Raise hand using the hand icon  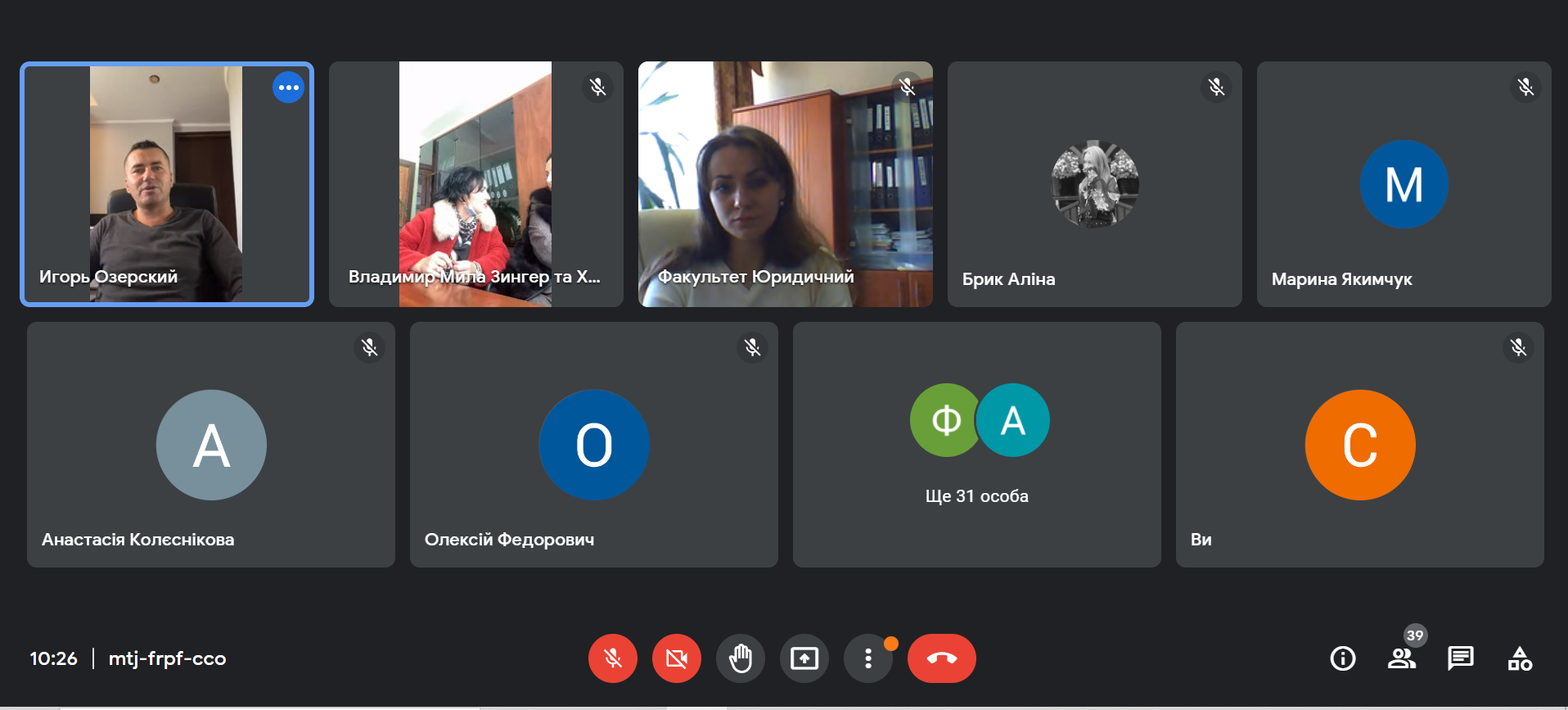click(740, 658)
